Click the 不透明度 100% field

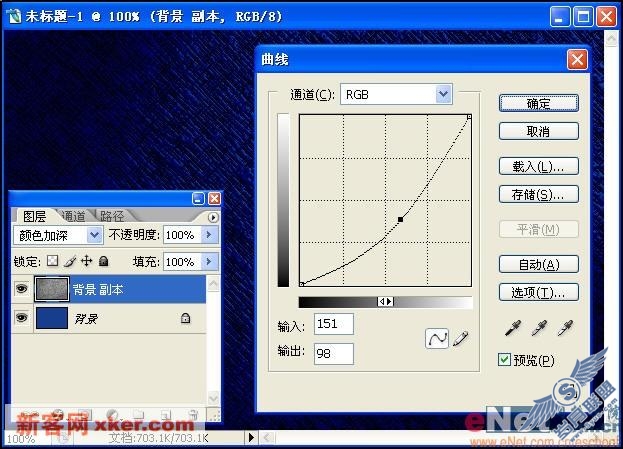tap(182, 235)
